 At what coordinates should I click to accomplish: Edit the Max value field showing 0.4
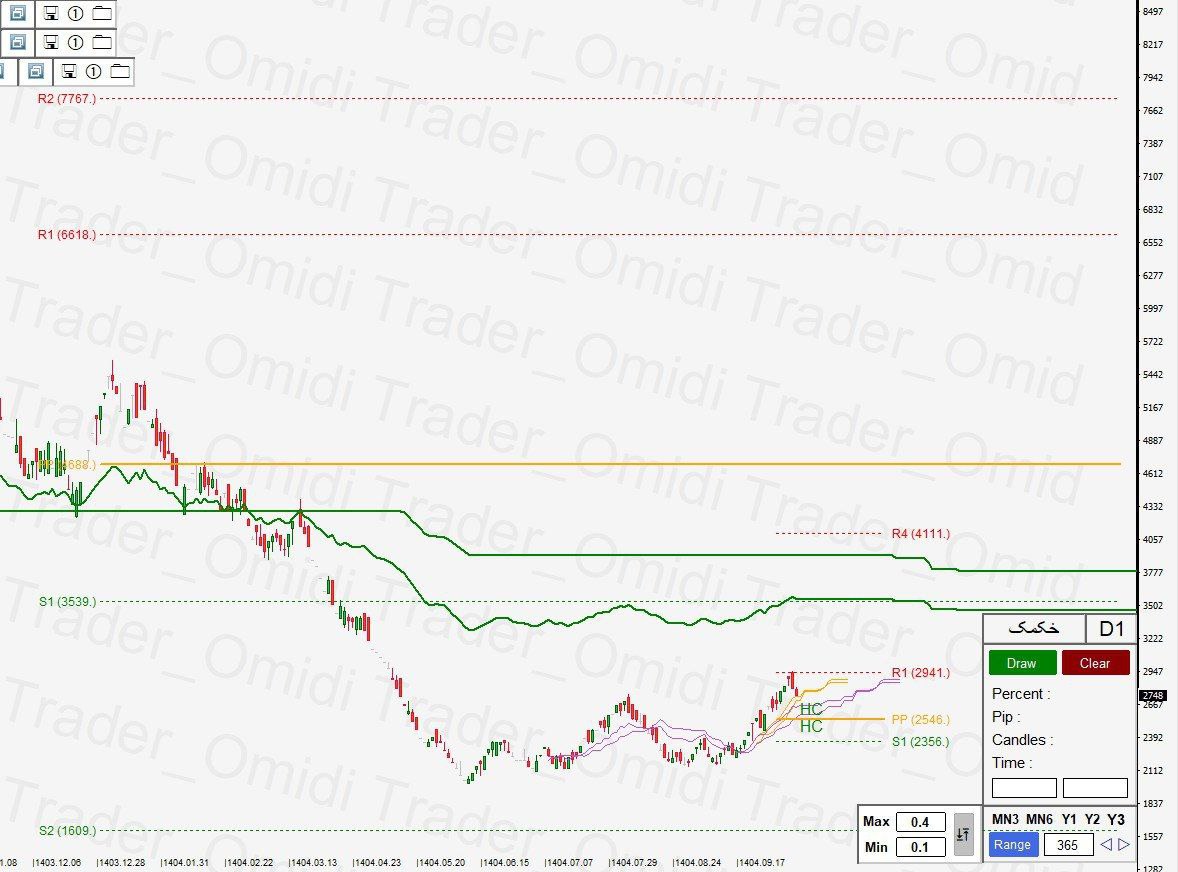(919, 821)
